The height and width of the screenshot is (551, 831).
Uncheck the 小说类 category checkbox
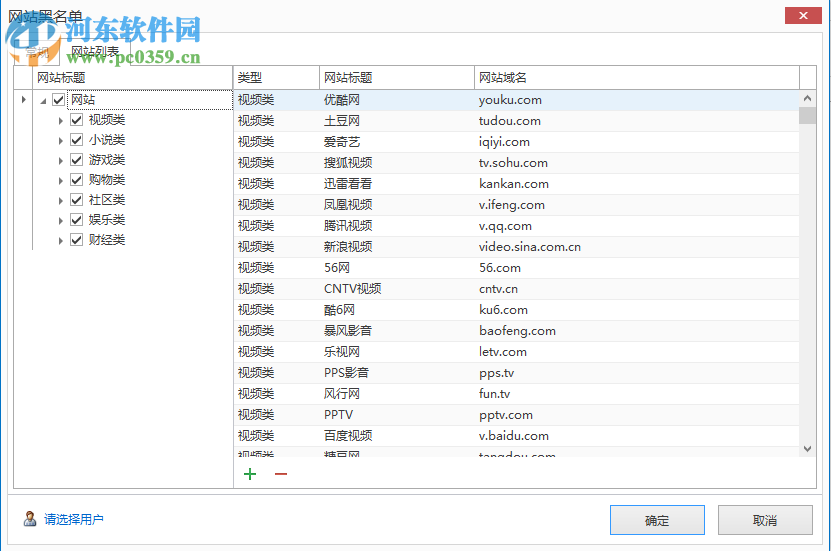pyautogui.click(x=76, y=140)
